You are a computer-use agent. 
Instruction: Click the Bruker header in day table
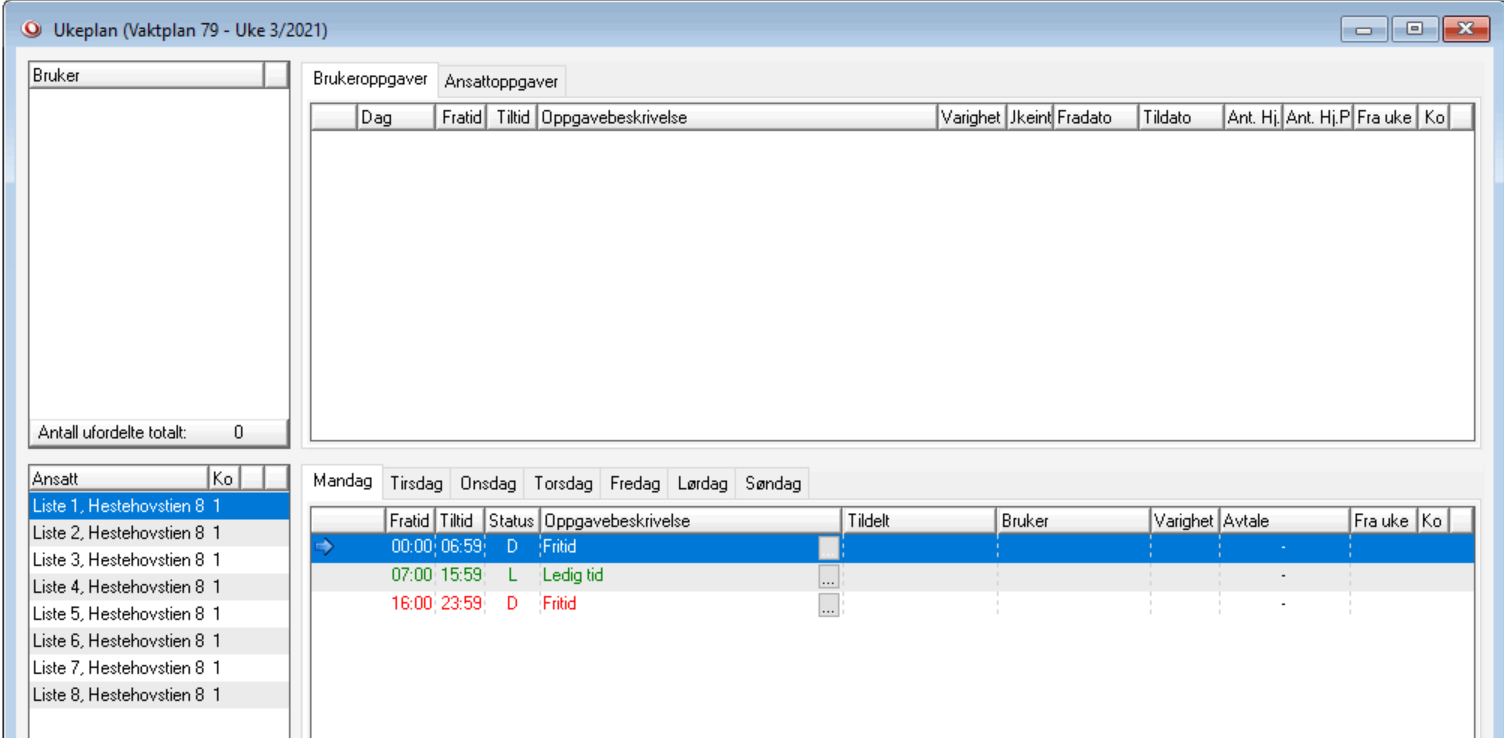[x=1075, y=521]
